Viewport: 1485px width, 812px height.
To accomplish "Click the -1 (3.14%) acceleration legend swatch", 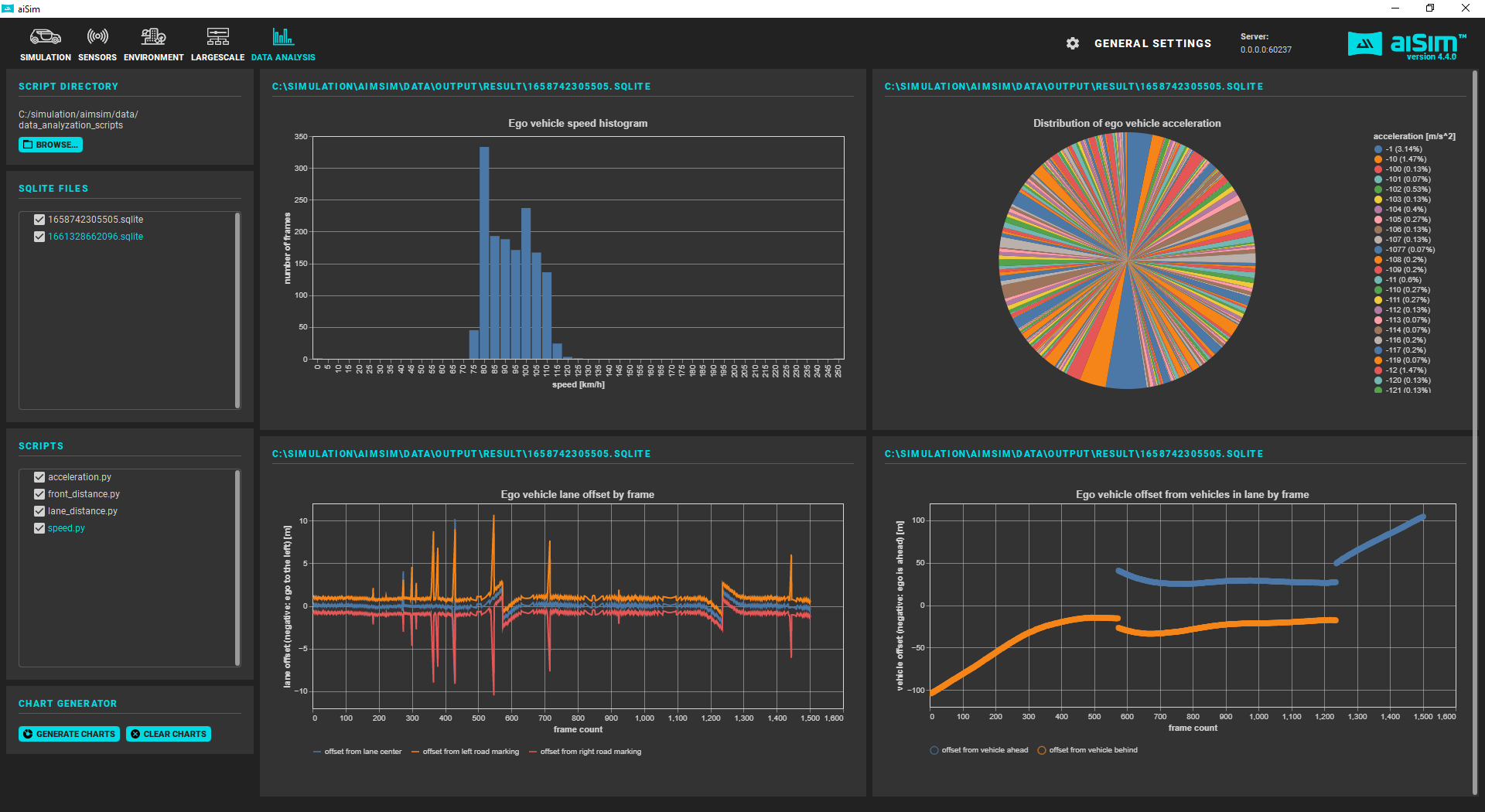I will pyautogui.click(x=1378, y=149).
